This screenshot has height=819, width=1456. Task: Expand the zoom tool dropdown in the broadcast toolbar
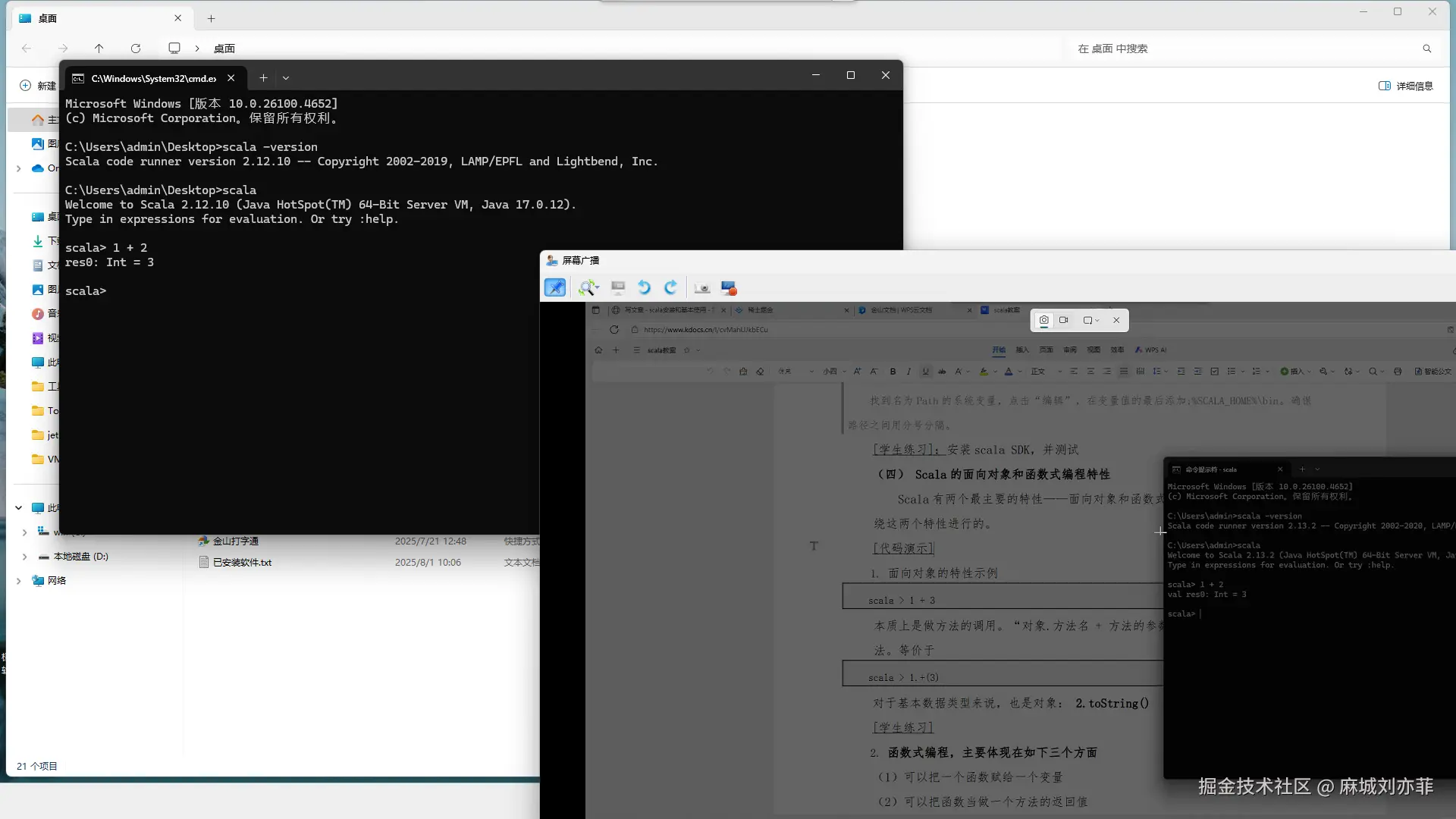click(597, 287)
